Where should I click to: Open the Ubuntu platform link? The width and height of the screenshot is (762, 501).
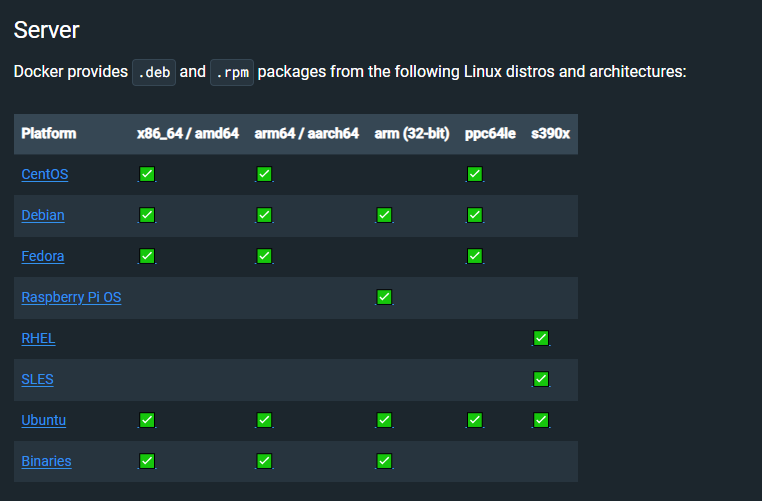[44, 420]
